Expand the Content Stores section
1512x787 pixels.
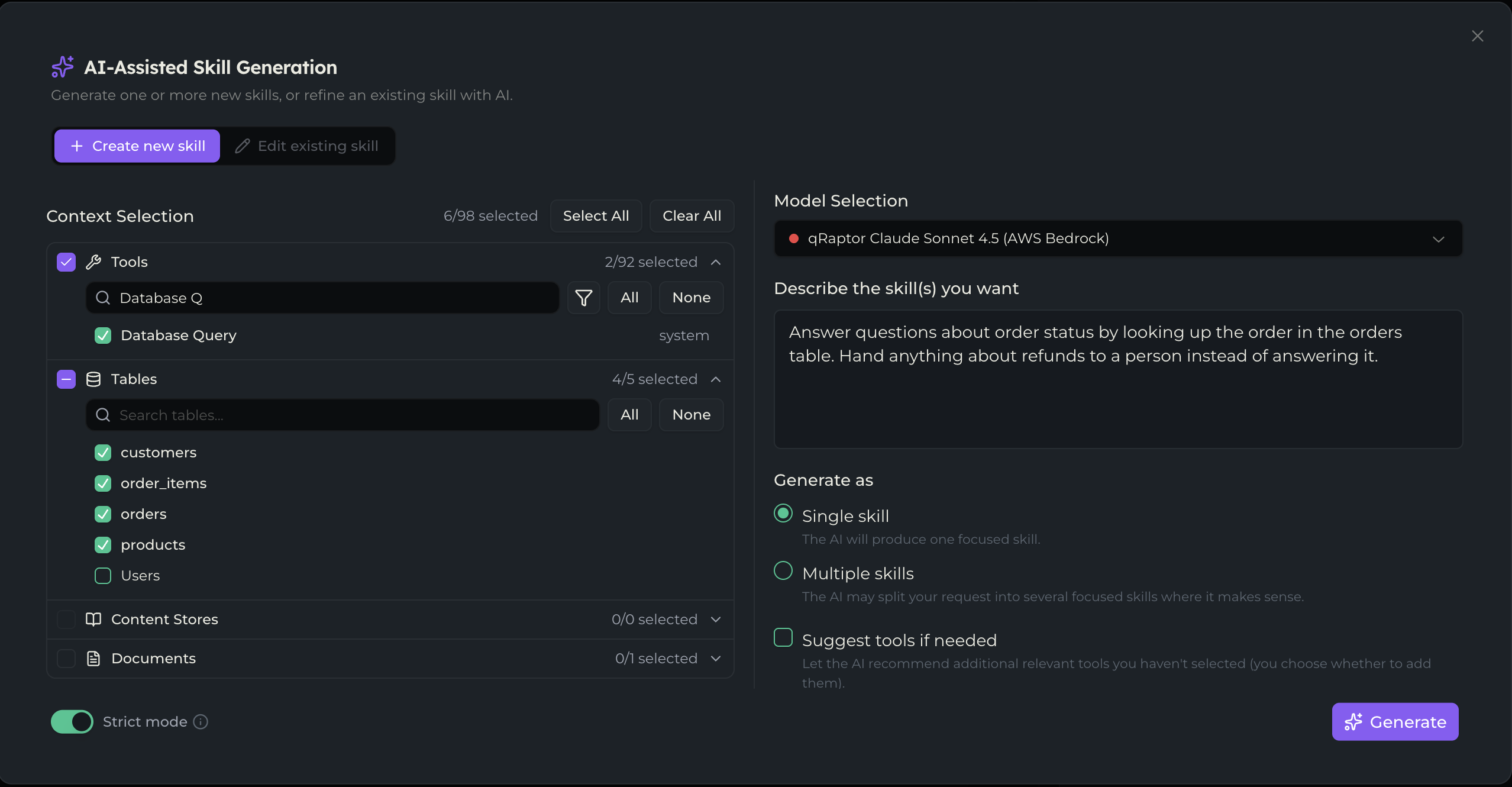click(x=716, y=620)
